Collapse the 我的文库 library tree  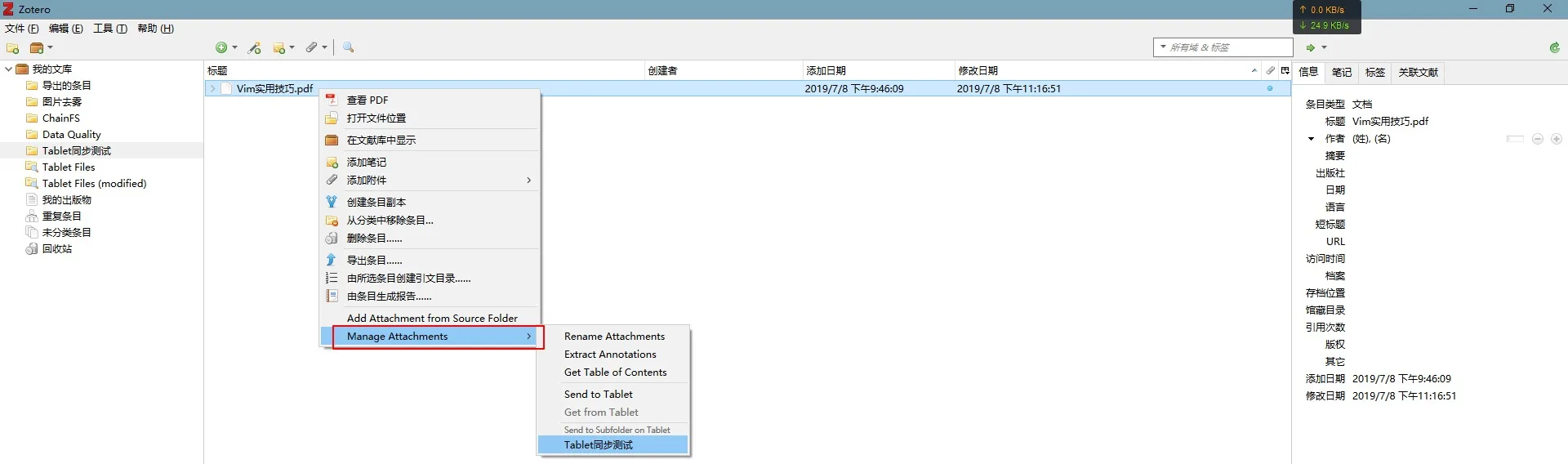click(x=8, y=69)
